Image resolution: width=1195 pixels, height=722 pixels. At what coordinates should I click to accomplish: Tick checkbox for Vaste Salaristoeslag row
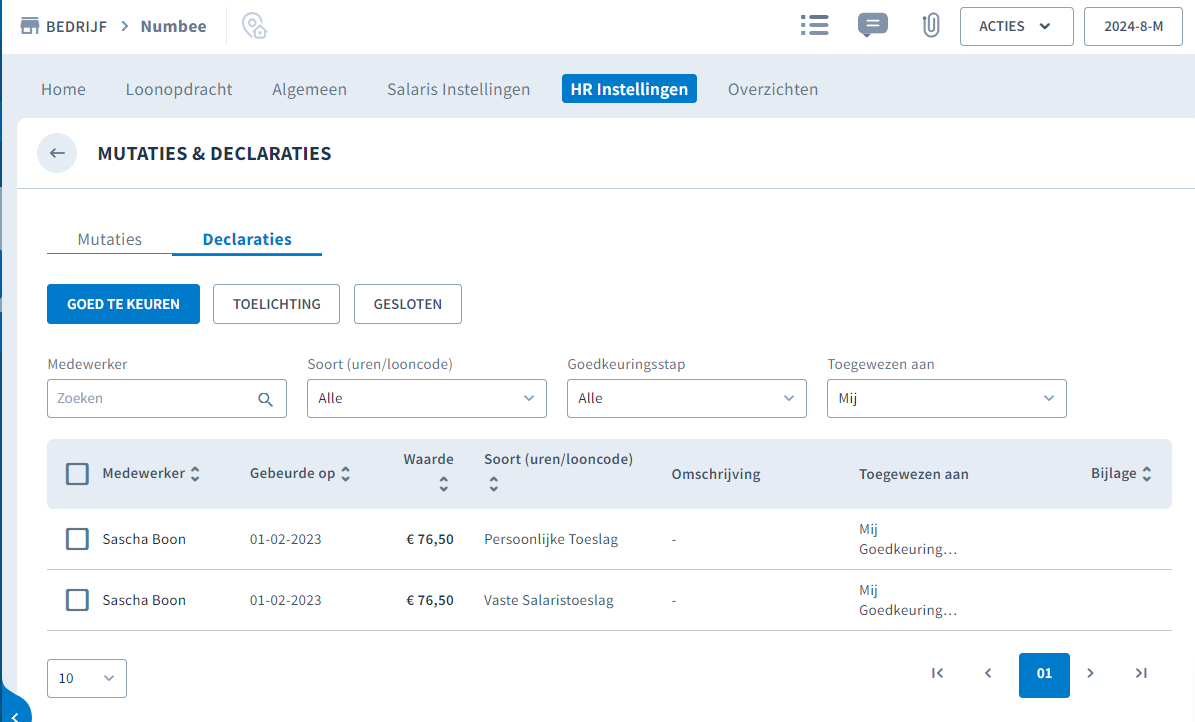click(x=77, y=600)
